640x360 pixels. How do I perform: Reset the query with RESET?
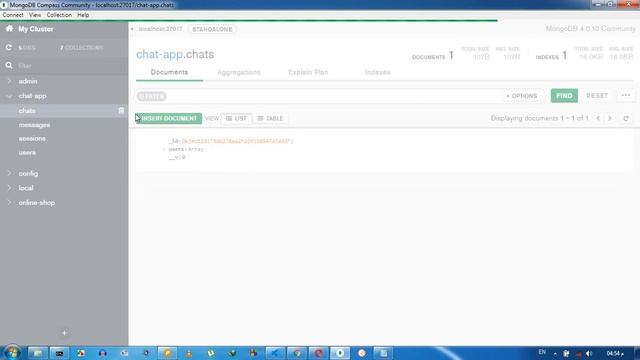click(597, 96)
